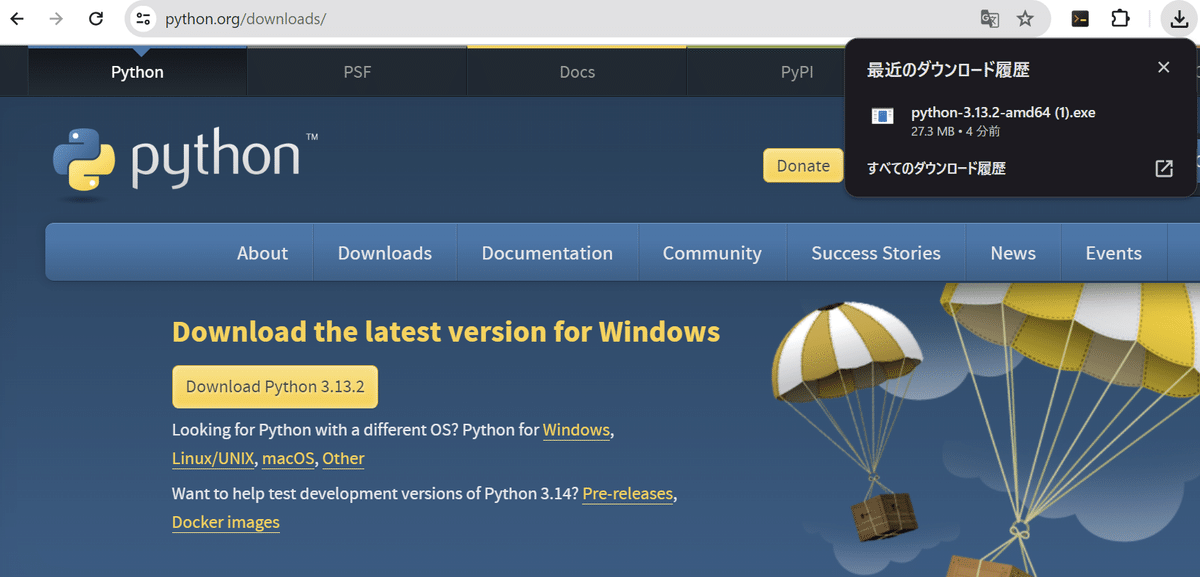The image size is (1200, 577).
Task: Follow the Linux/UNIX link
Action: click(213, 459)
